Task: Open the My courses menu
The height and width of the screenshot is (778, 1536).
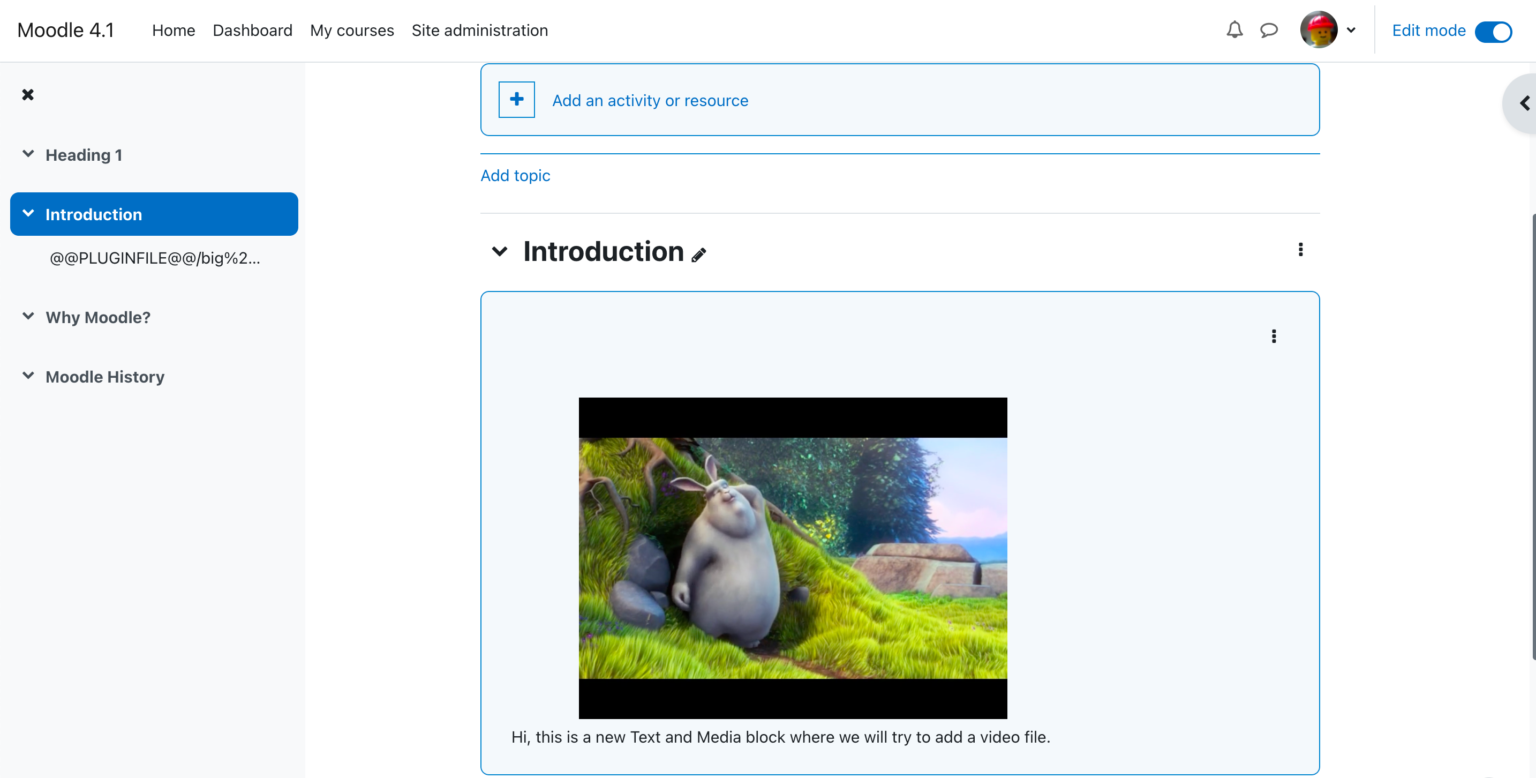Action: tap(351, 30)
